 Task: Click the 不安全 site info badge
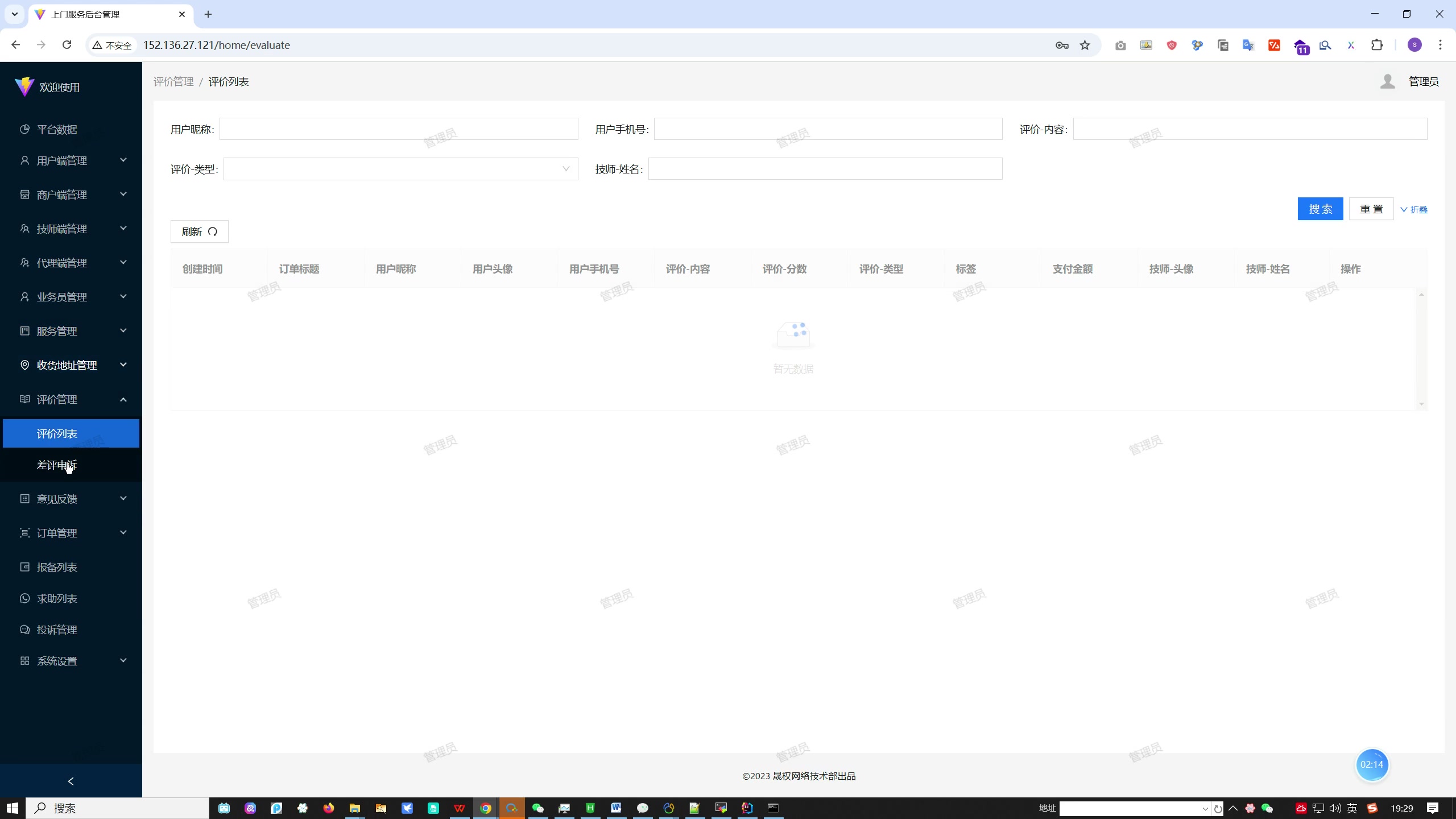click(x=112, y=45)
